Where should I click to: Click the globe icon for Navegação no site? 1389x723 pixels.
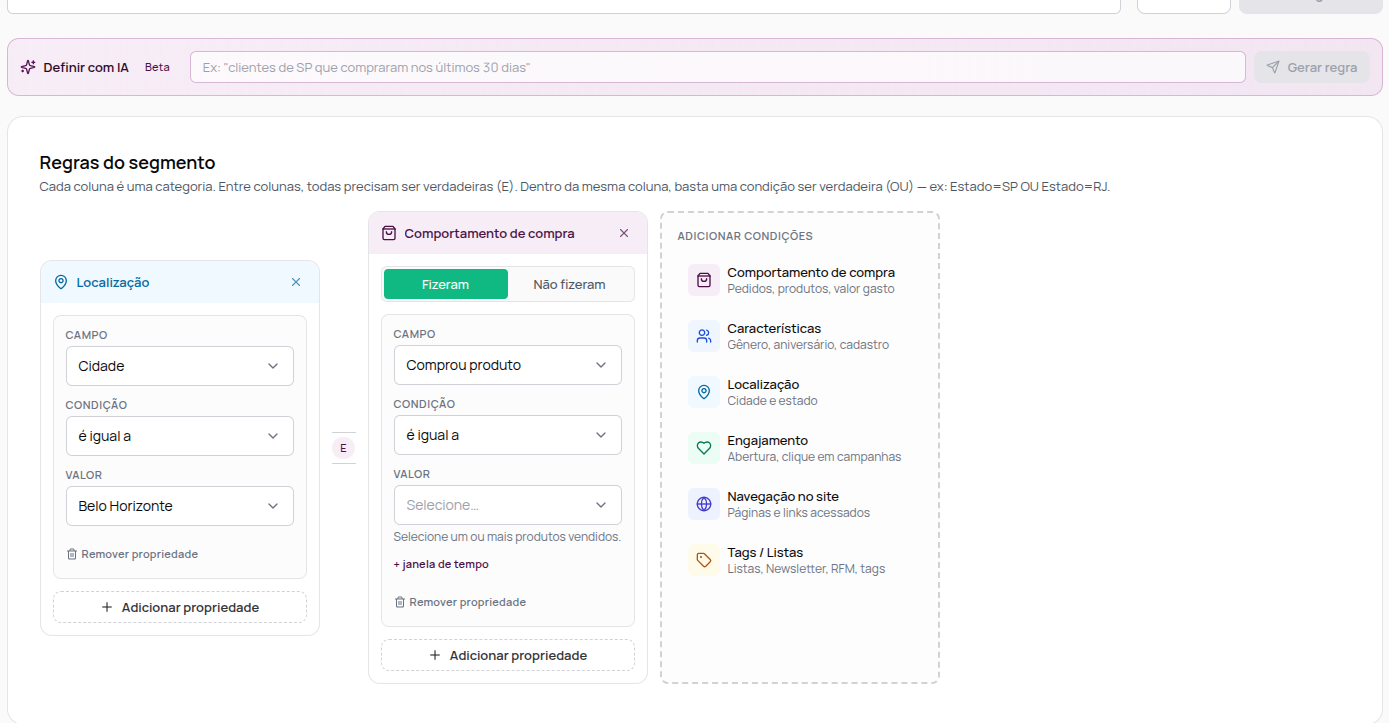point(704,504)
